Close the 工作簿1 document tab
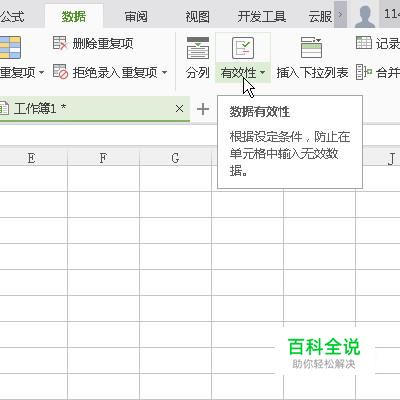The width and height of the screenshot is (400, 400). 179,109
